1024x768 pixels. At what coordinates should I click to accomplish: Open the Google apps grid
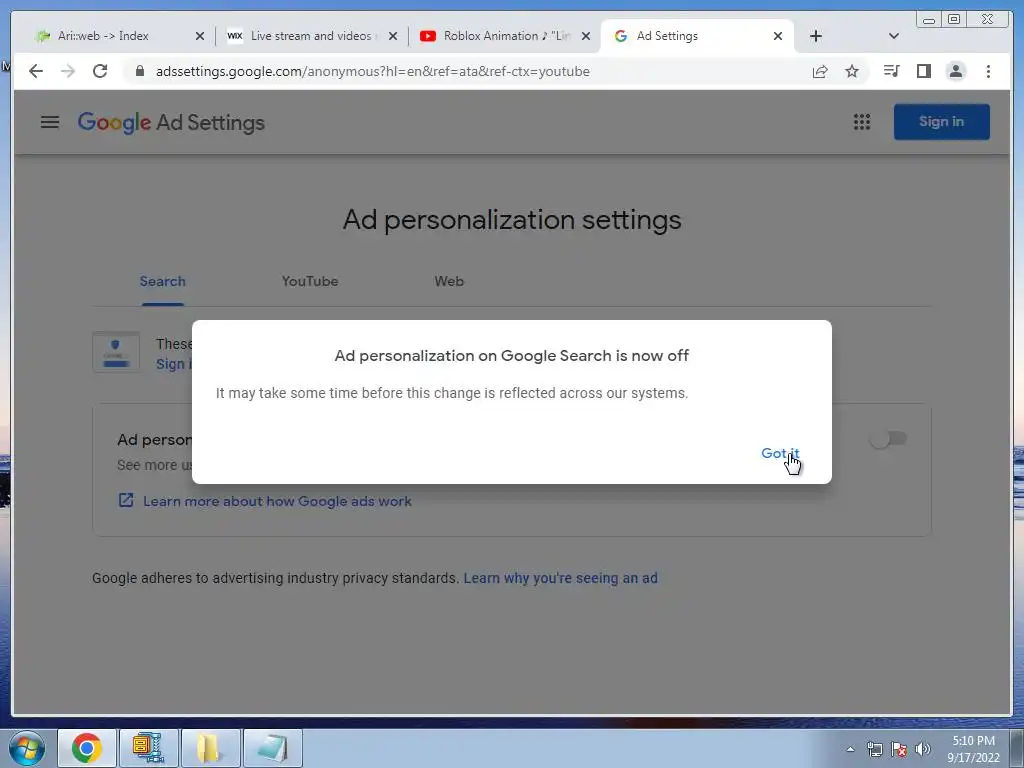click(x=862, y=122)
